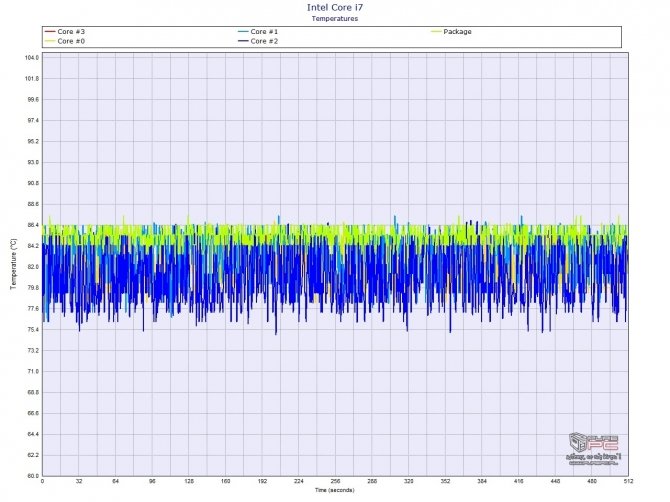Click the 101.8 y-axis value

(32, 79)
